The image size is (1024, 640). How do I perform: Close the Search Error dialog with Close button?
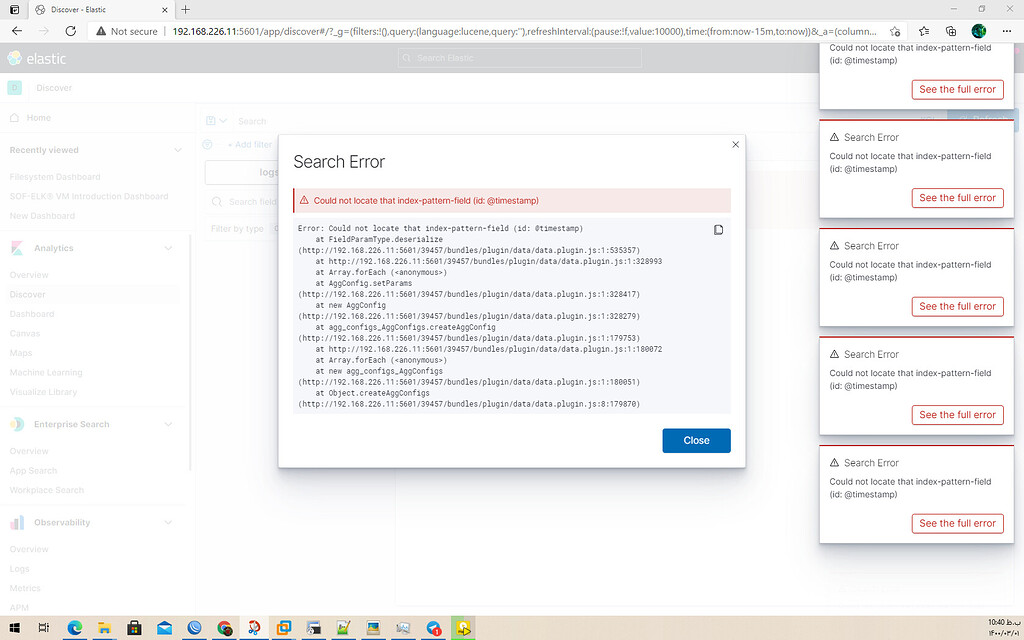click(x=696, y=440)
